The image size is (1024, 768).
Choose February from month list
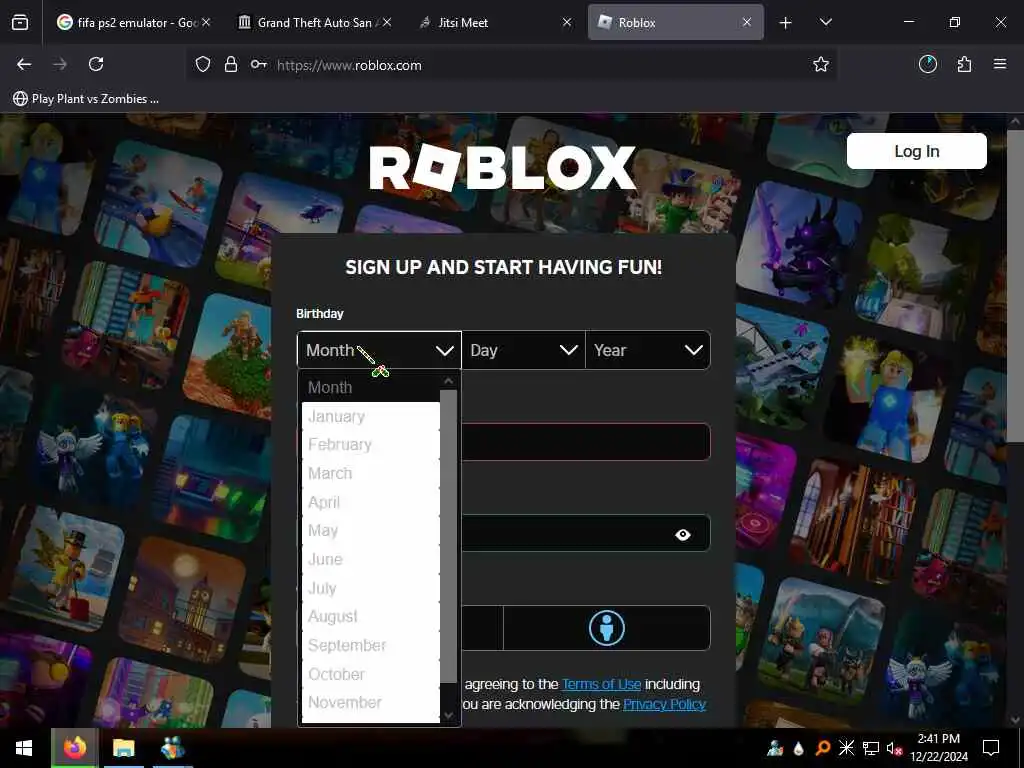tap(370, 445)
